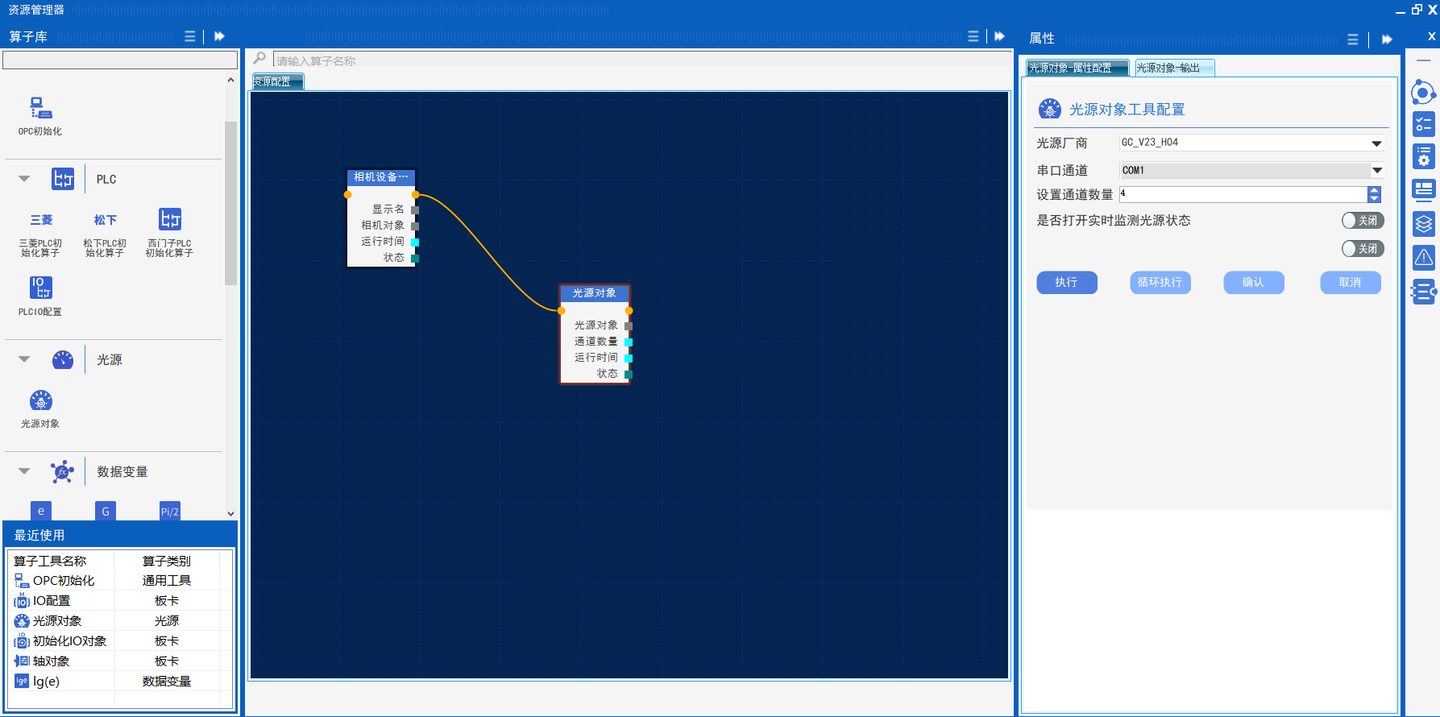Viewport: 1440px width, 717px height.
Task: Click 状态 output port on 光源对象 node
Action: [x=628, y=374]
